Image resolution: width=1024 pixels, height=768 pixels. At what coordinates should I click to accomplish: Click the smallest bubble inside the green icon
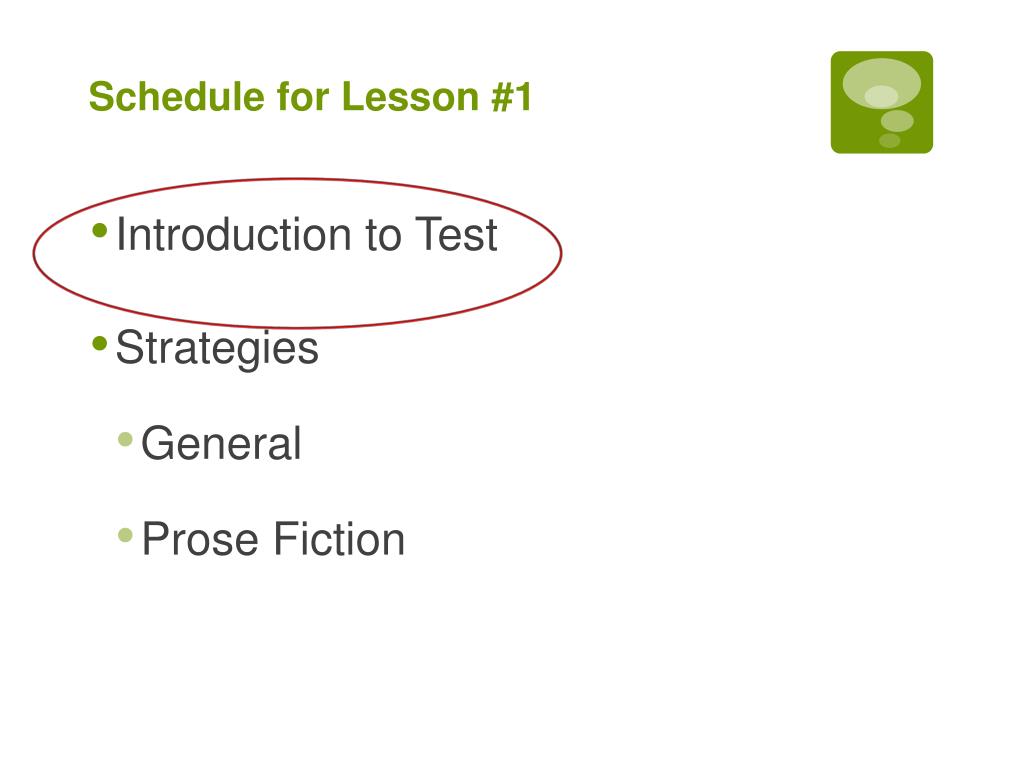point(889,140)
